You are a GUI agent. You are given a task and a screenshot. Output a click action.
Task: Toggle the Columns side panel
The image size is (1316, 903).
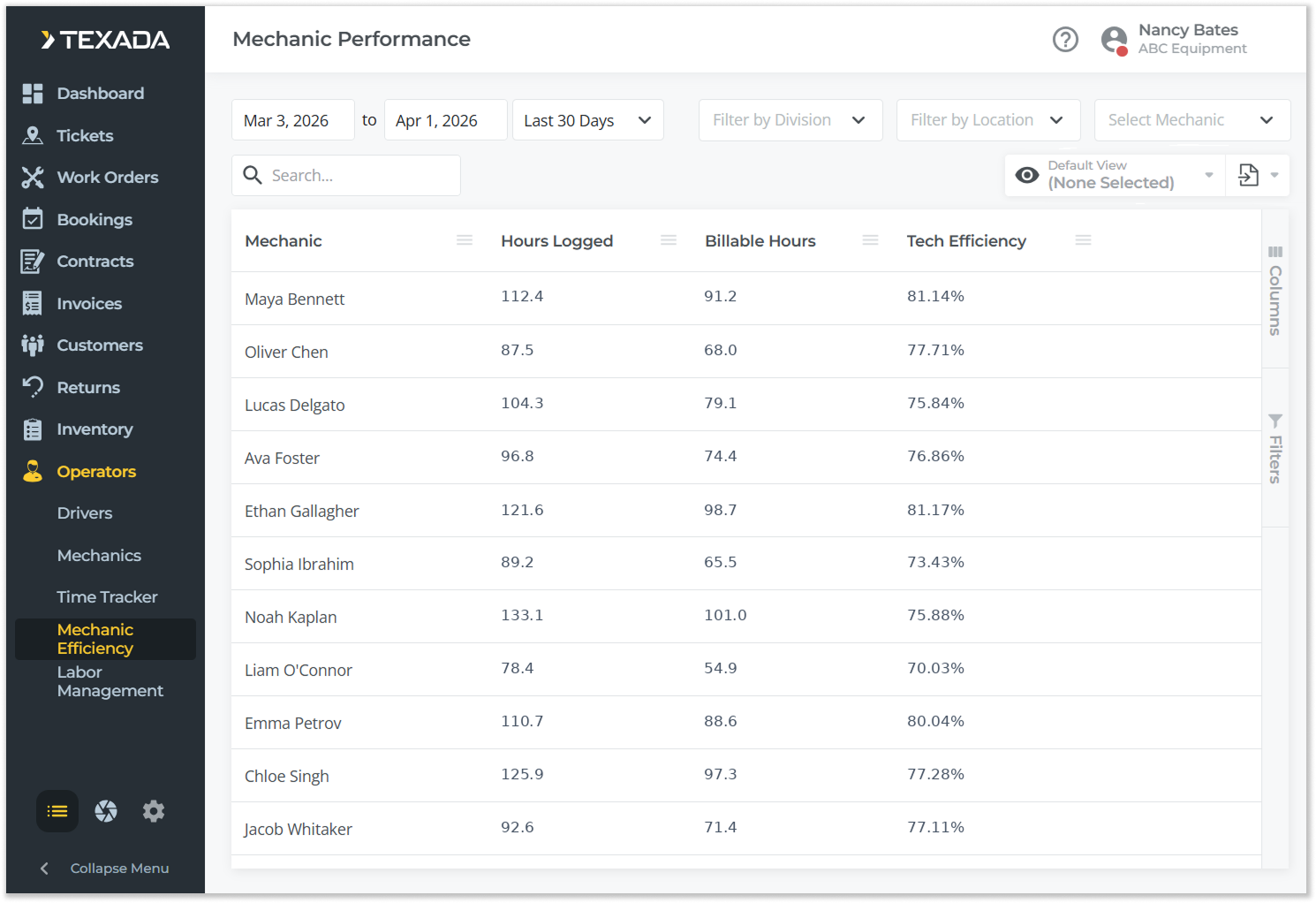(x=1275, y=290)
